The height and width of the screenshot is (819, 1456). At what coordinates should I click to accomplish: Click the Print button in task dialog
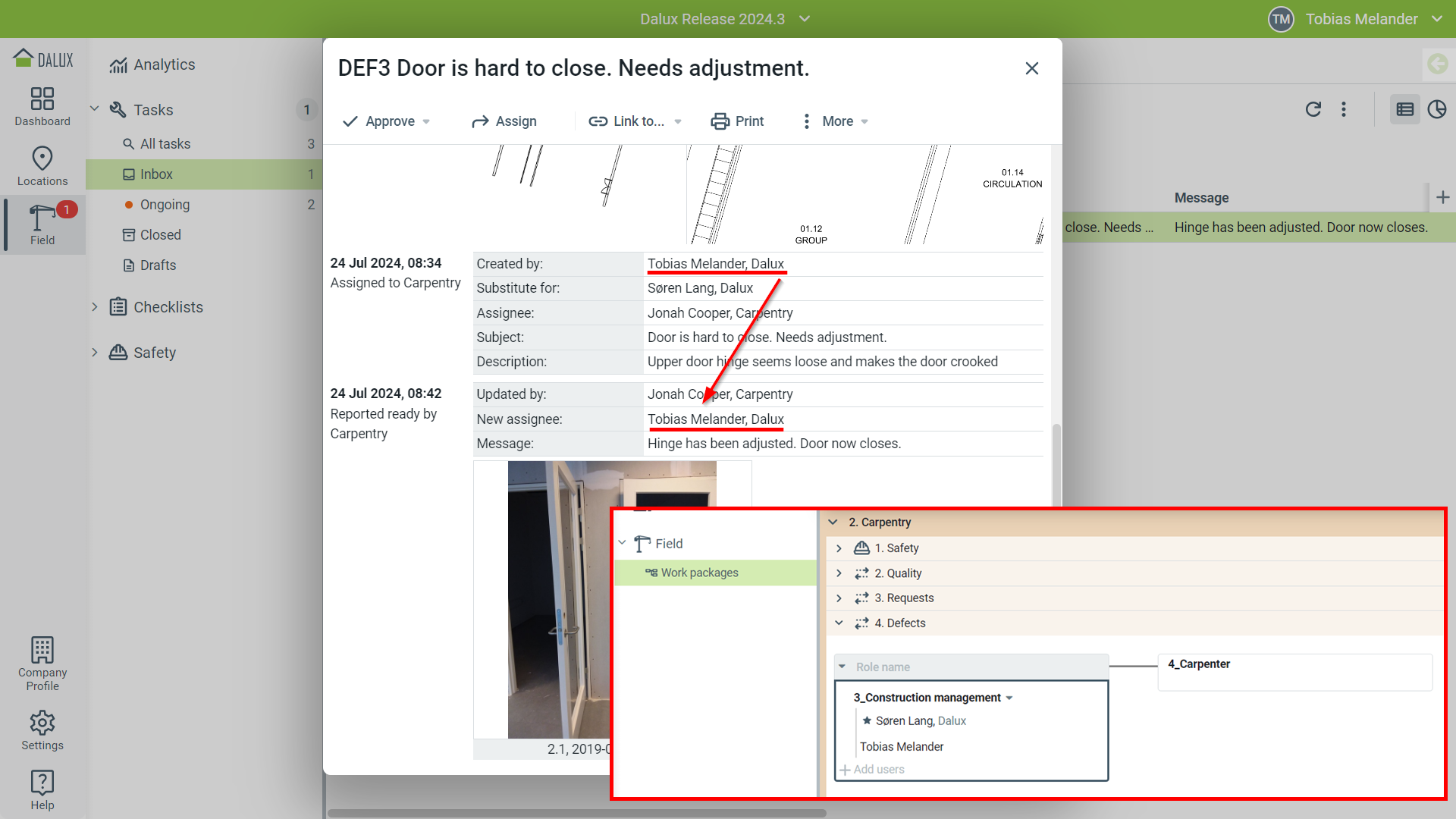[x=737, y=121]
